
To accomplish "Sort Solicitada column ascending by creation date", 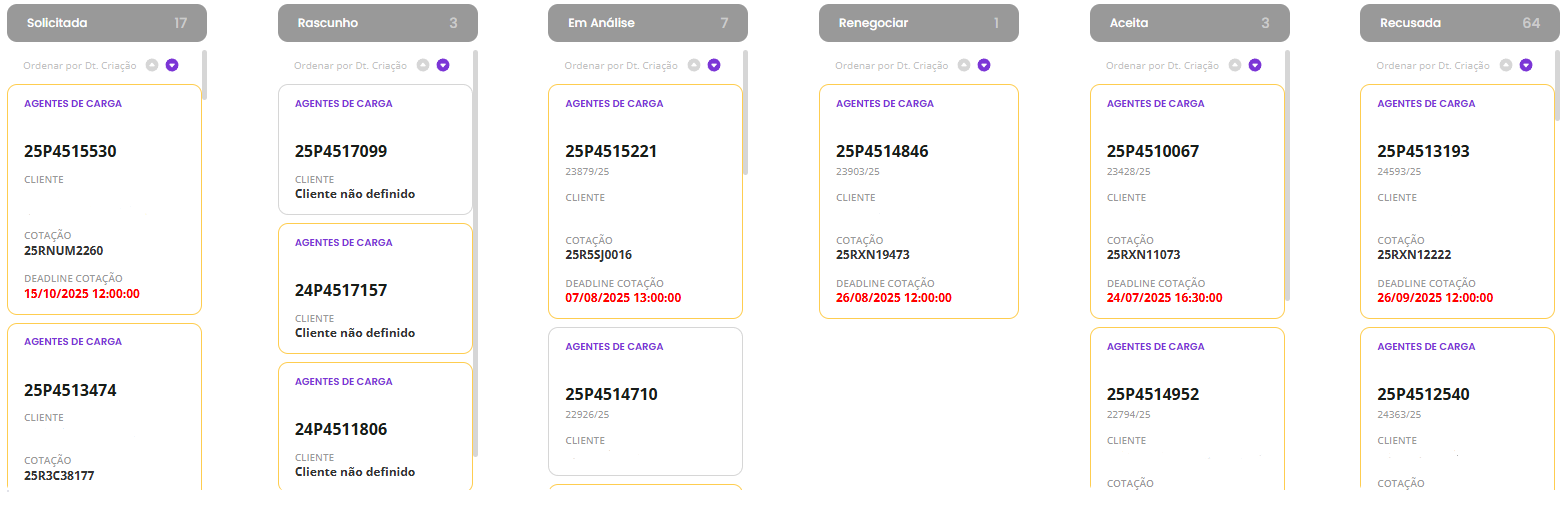I will point(152,65).
